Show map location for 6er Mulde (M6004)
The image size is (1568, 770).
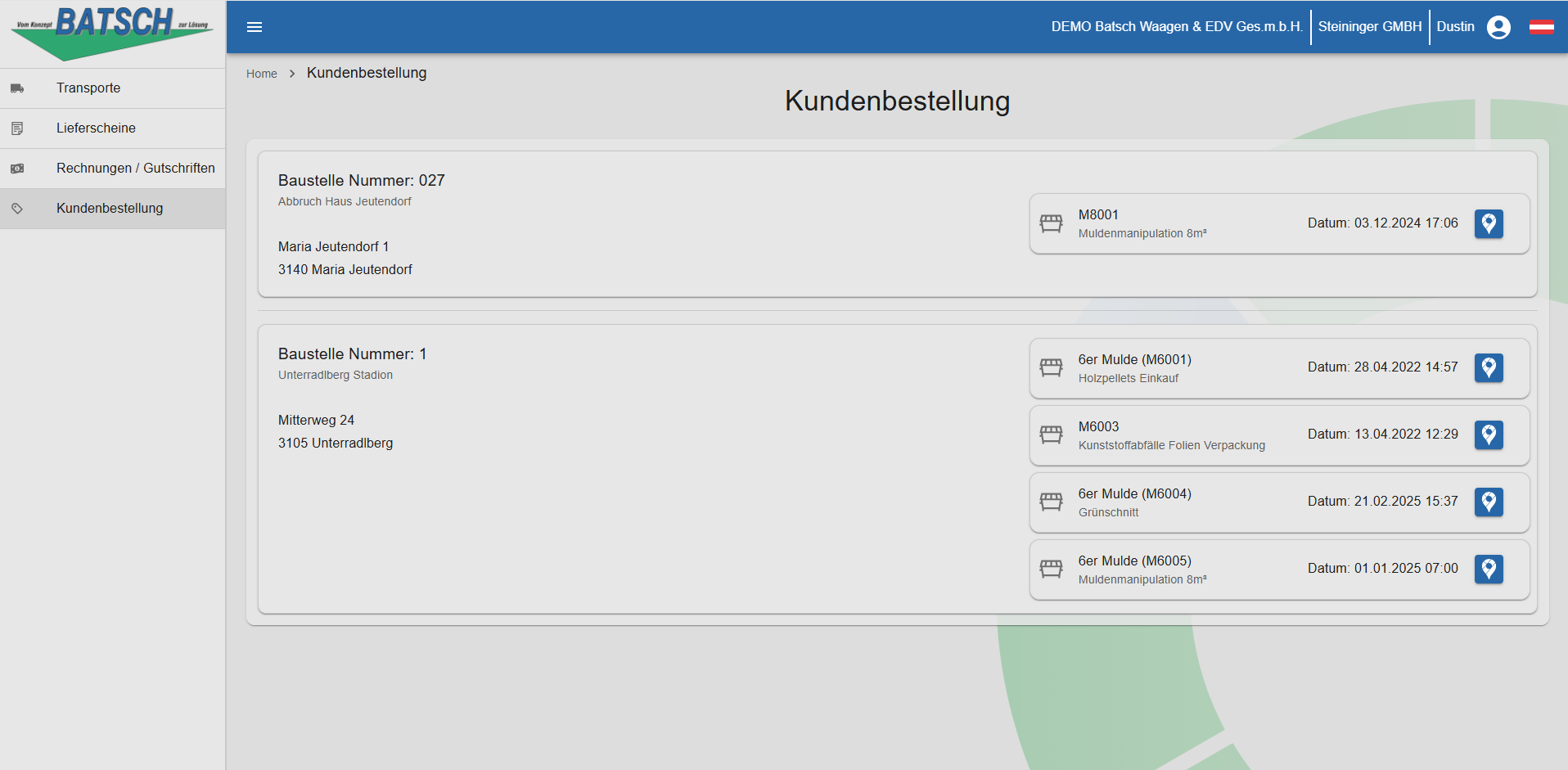tap(1489, 502)
